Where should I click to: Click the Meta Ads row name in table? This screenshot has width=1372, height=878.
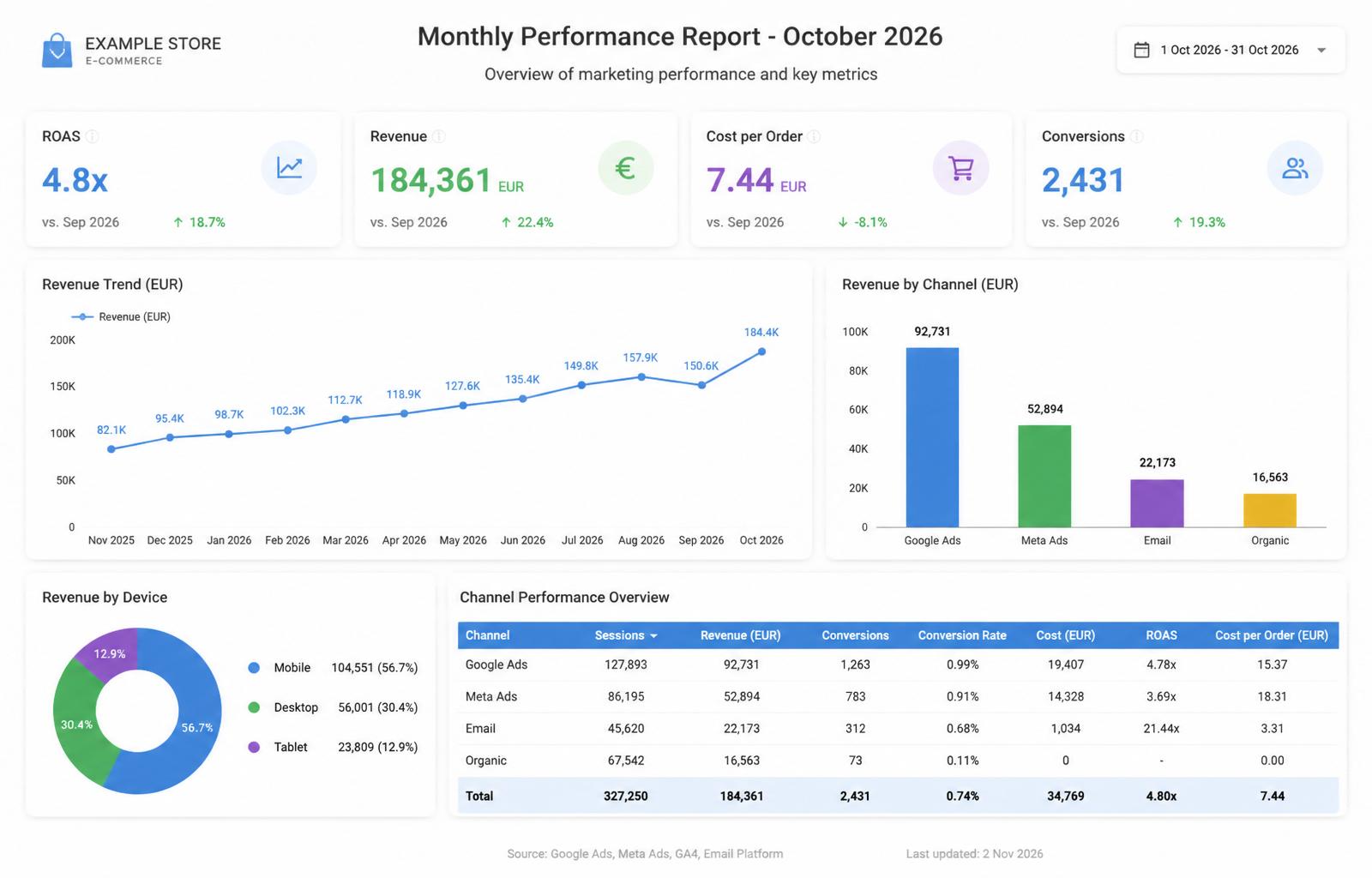pos(491,696)
